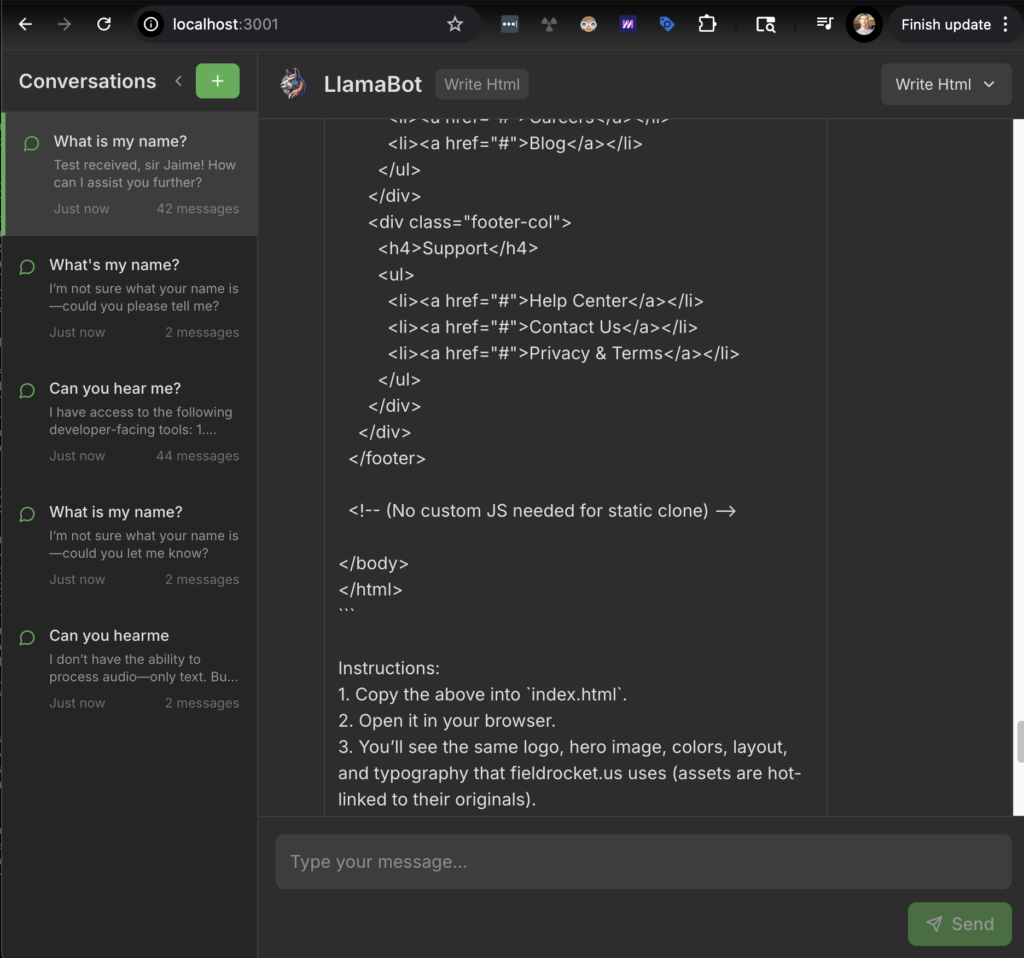Click the Finish update button
Screen dimensions: 1024x958
point(946,24)
